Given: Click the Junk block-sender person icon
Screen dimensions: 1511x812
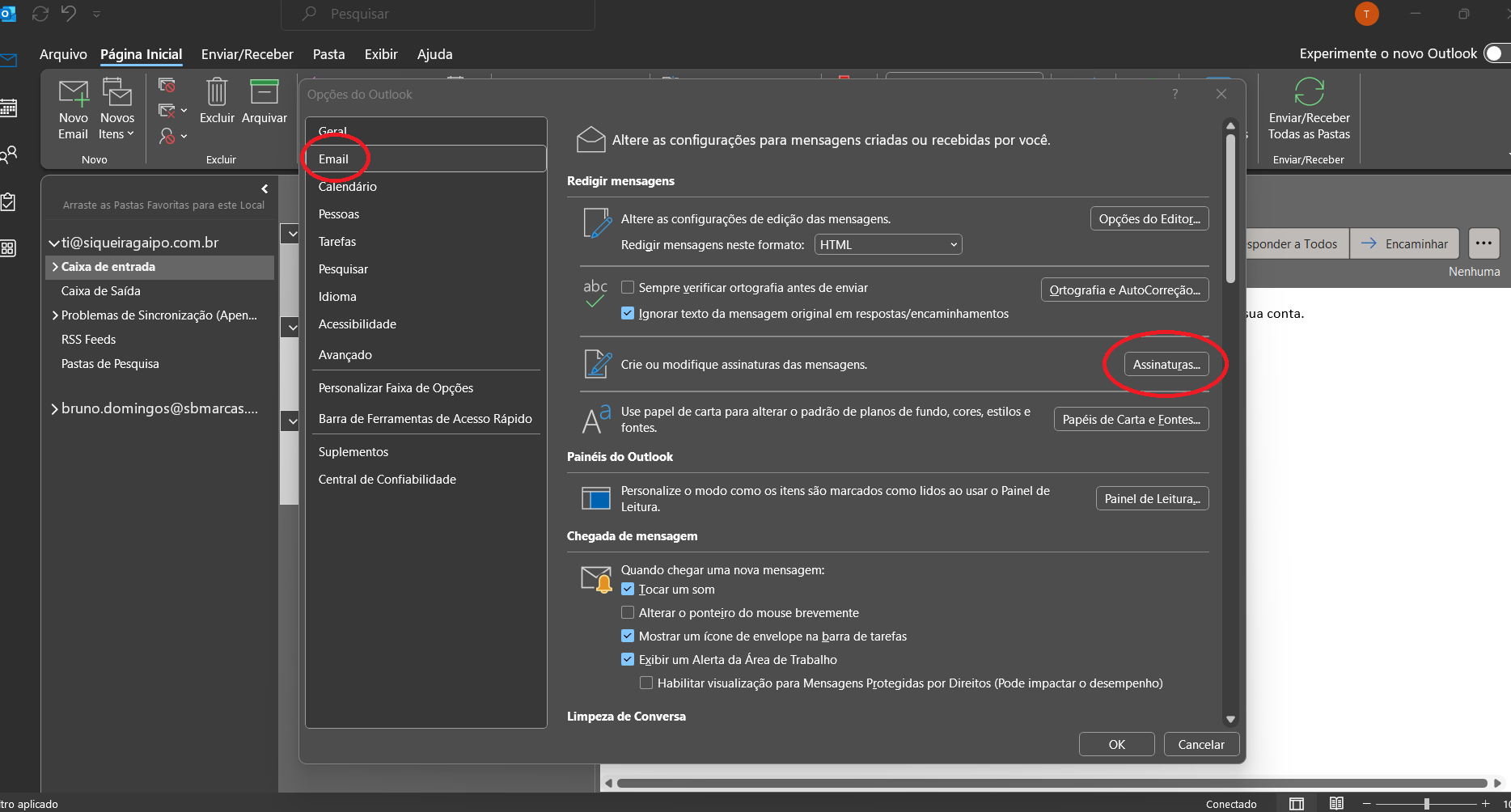Looking at the screenshot, I should tap(167, 136).
